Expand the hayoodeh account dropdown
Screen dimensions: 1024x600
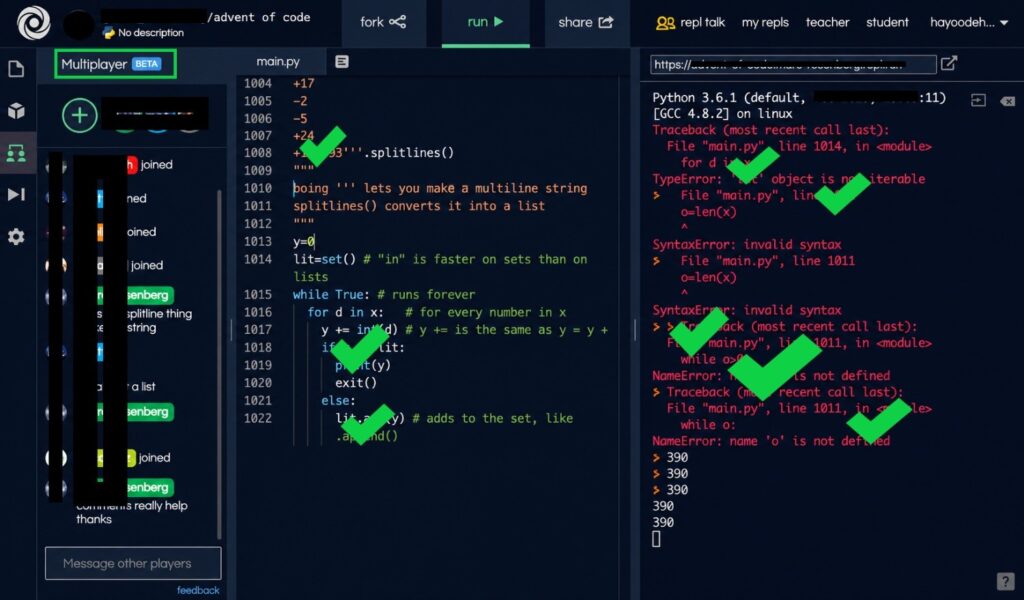coord(968,22)
